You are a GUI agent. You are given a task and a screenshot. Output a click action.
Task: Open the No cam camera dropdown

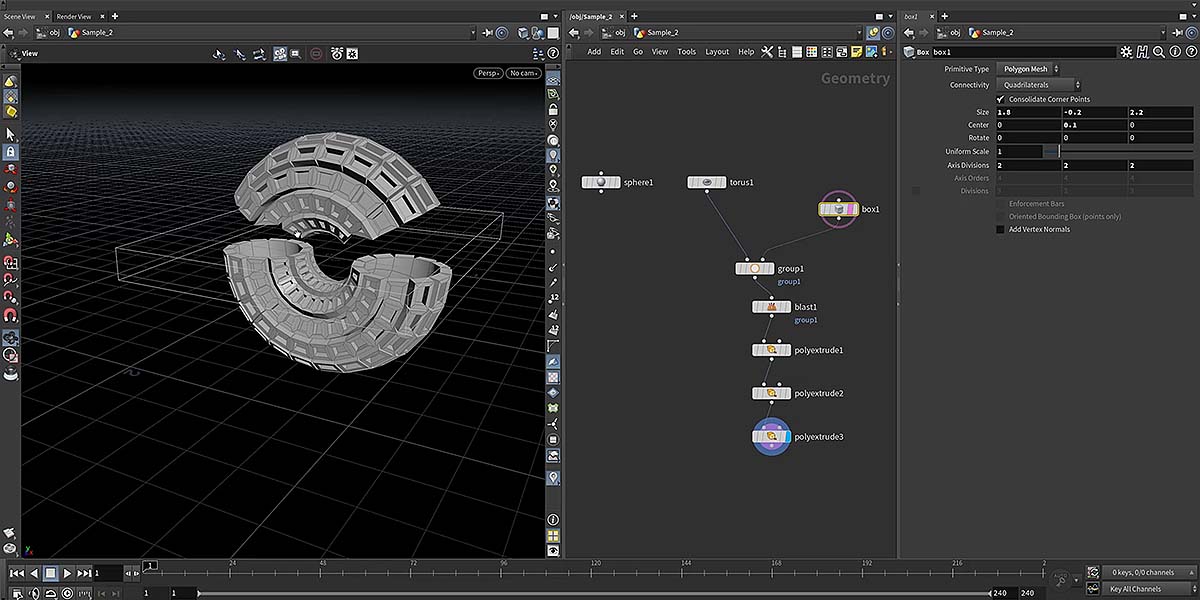(523, 73)
